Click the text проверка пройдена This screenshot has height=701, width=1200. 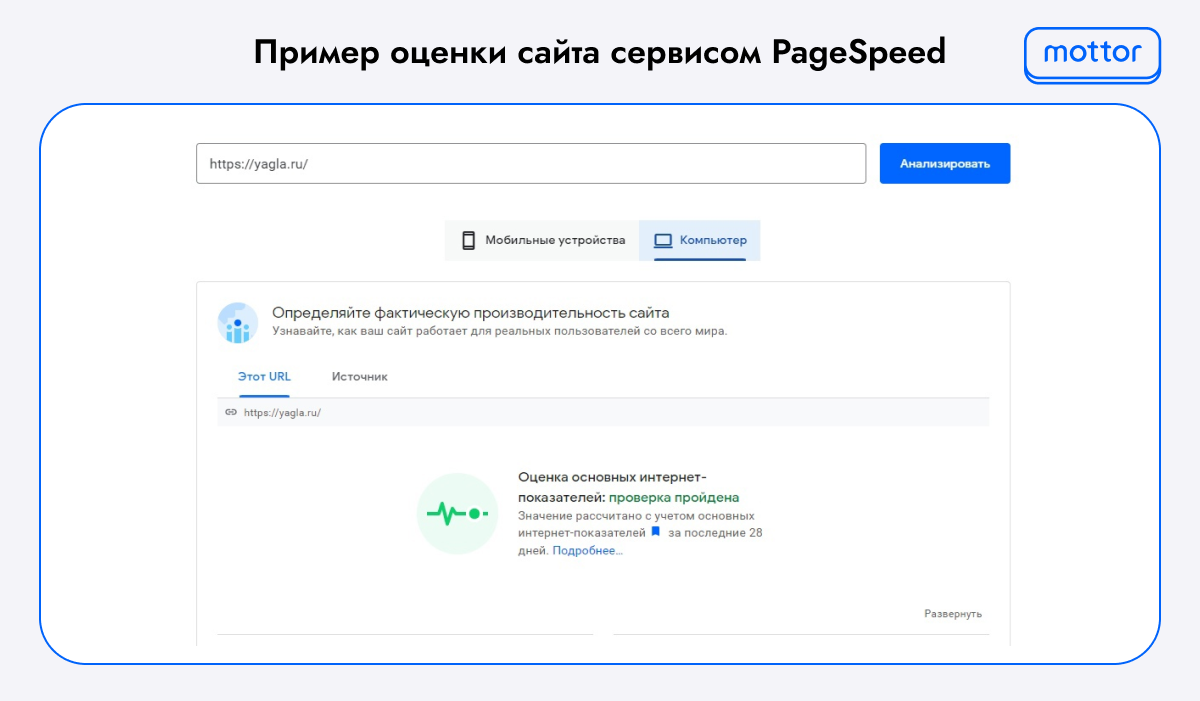[674, 497]
